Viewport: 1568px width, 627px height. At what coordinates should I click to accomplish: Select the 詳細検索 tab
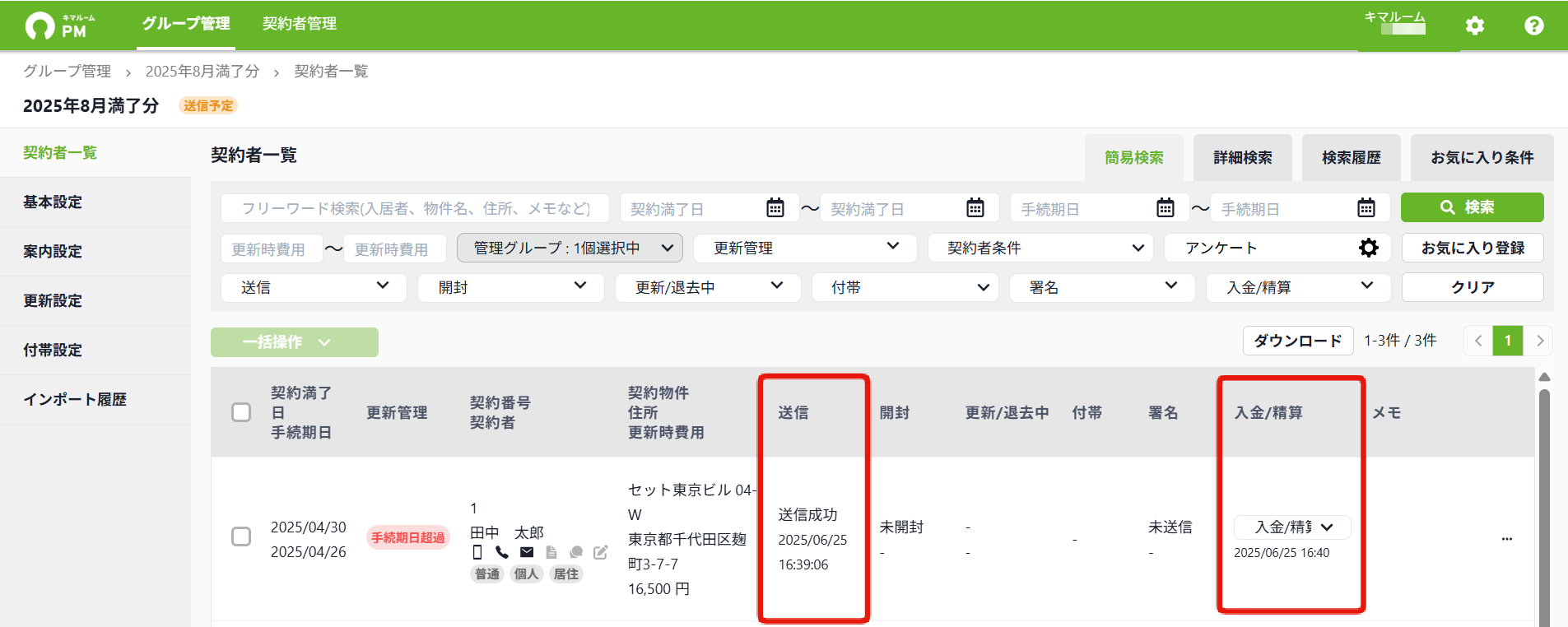[x=1243, y=157]
